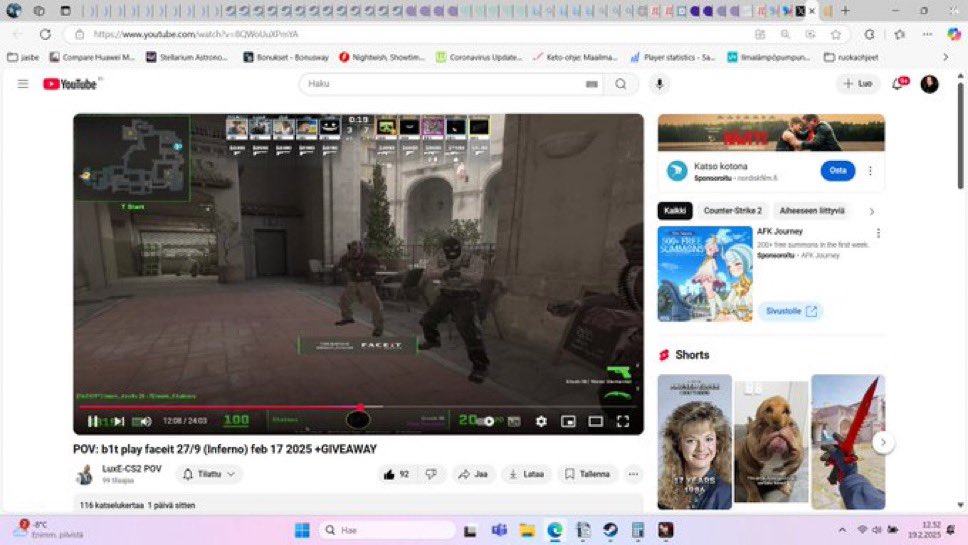Open options menu for Katso kotona ad

[x=870, y=170]
